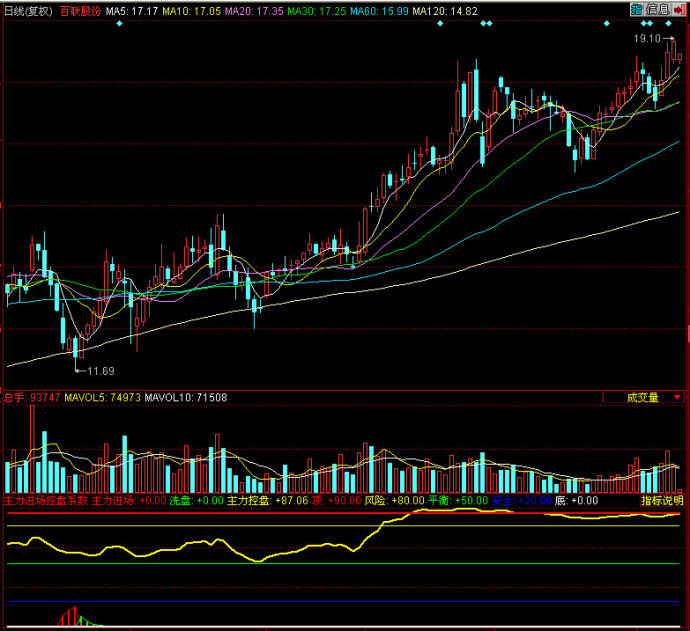
Task: Click the magenta MA20 label
Action: tap(251, 11)
